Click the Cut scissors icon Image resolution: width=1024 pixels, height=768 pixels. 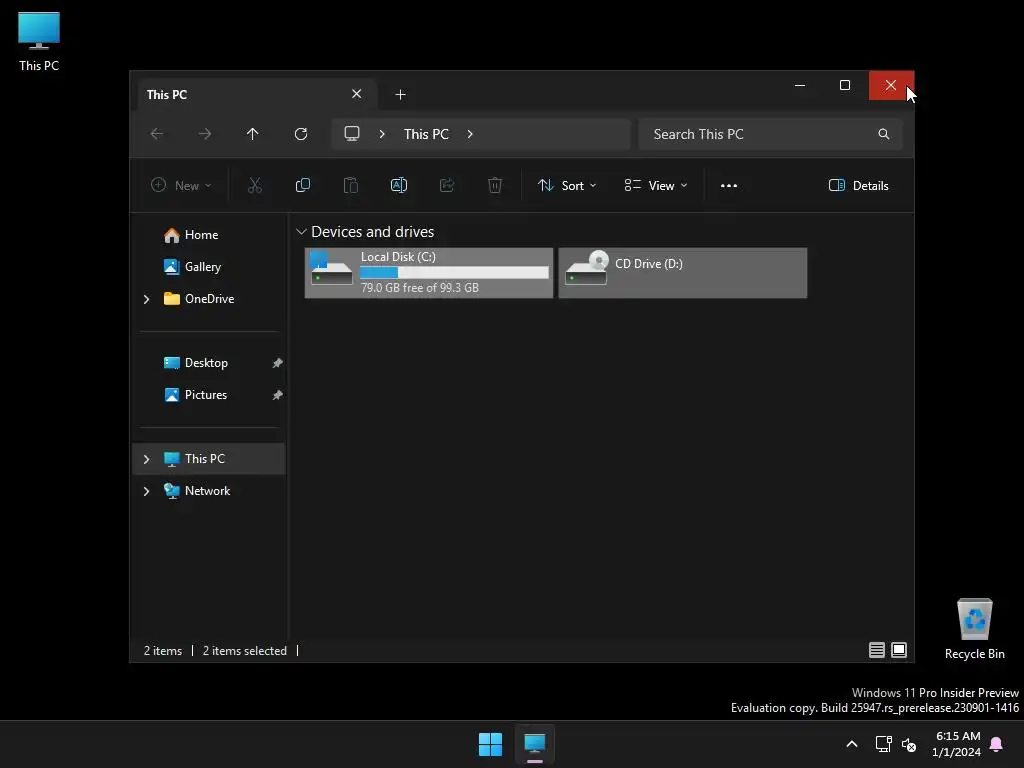255,185
